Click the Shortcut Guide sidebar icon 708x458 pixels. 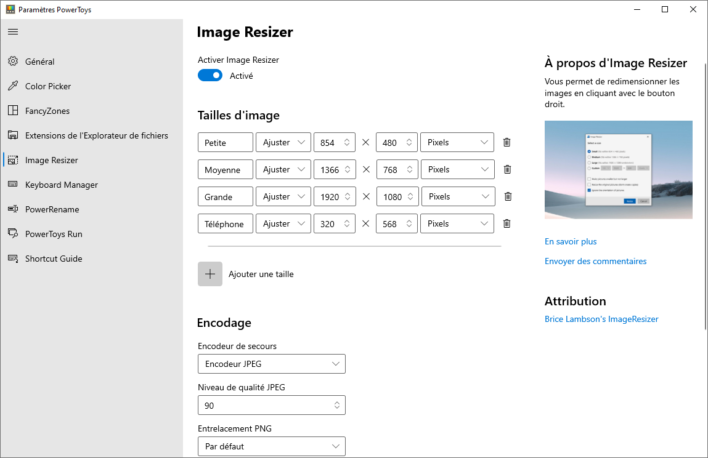(x=13, y=258)
